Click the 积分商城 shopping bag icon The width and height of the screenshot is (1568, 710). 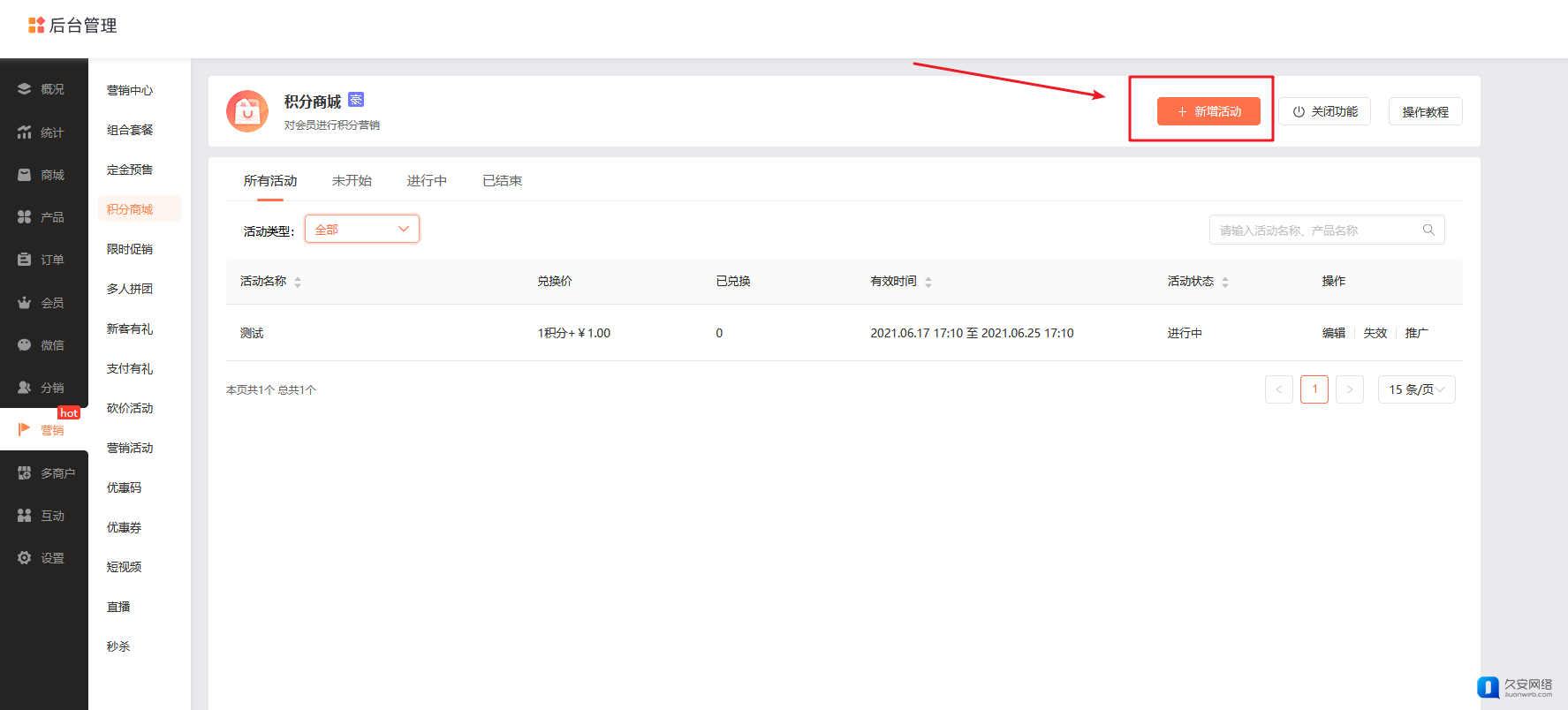(247, 111)
